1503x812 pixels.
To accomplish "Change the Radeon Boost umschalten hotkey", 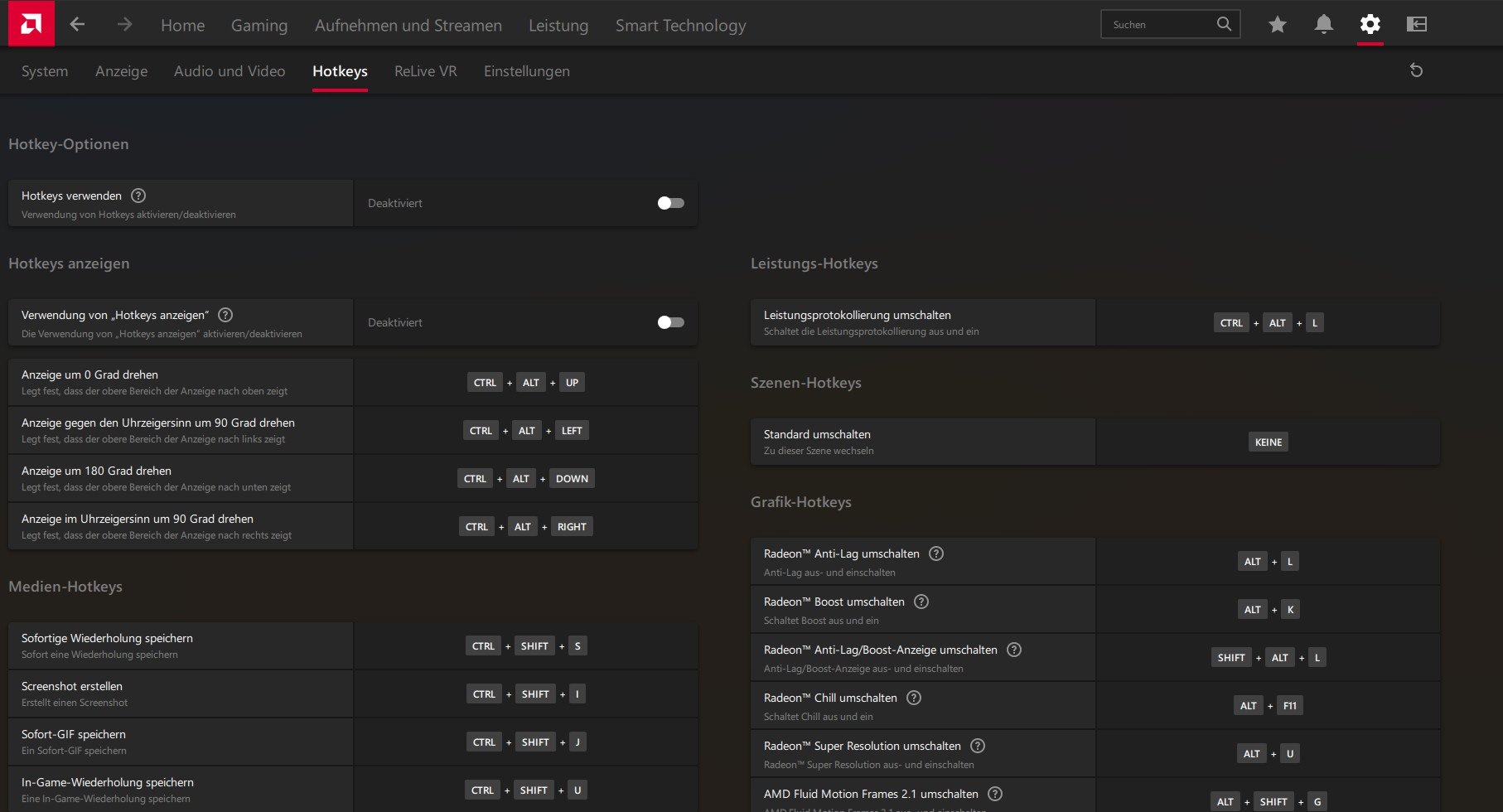I will pyautogui.click(x=1269, y=609).
